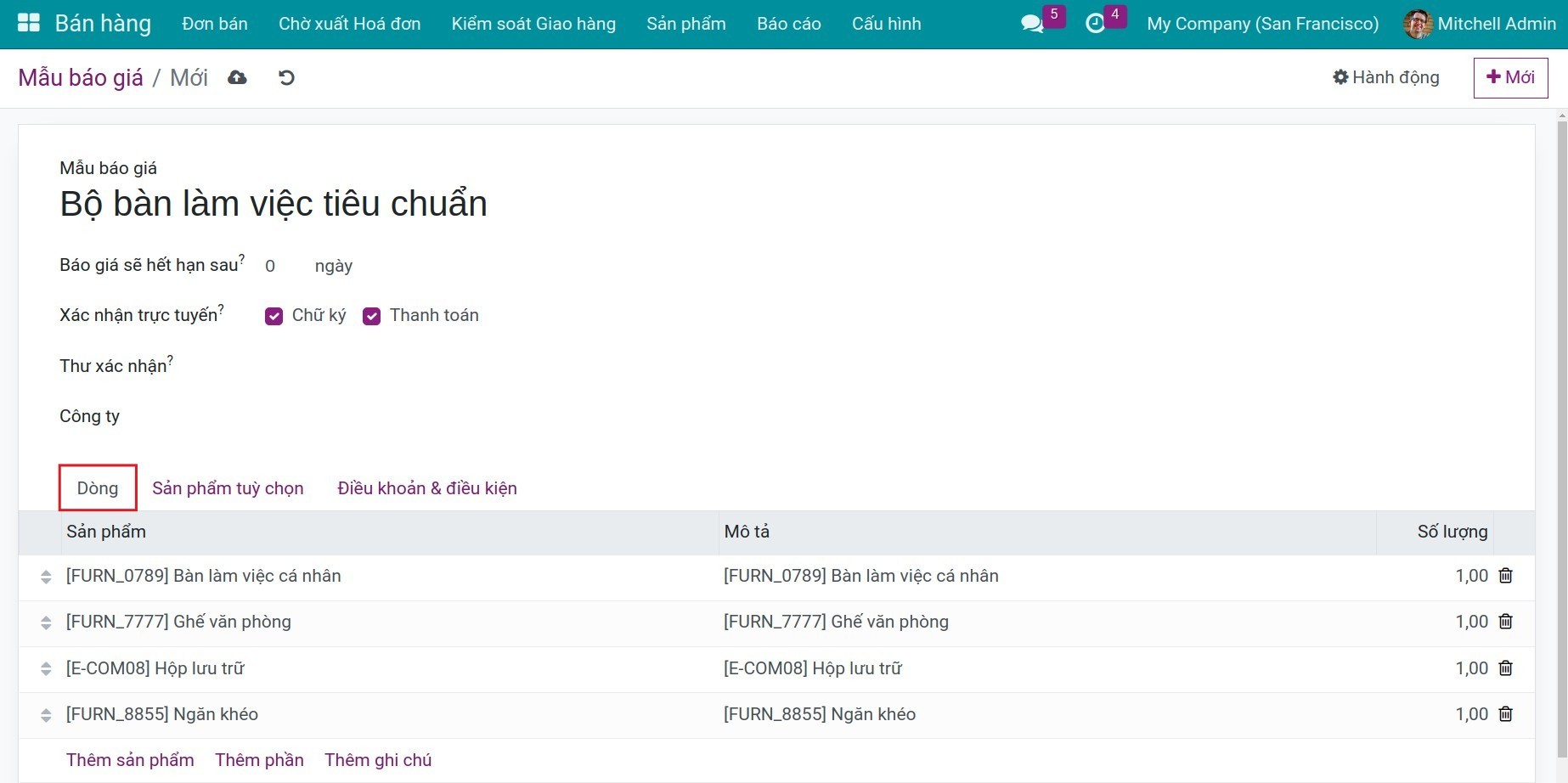Viewport: 1568px width, 783px height.
Task: Open the chat messages icon in navbar
Action: click(1032, 24)
